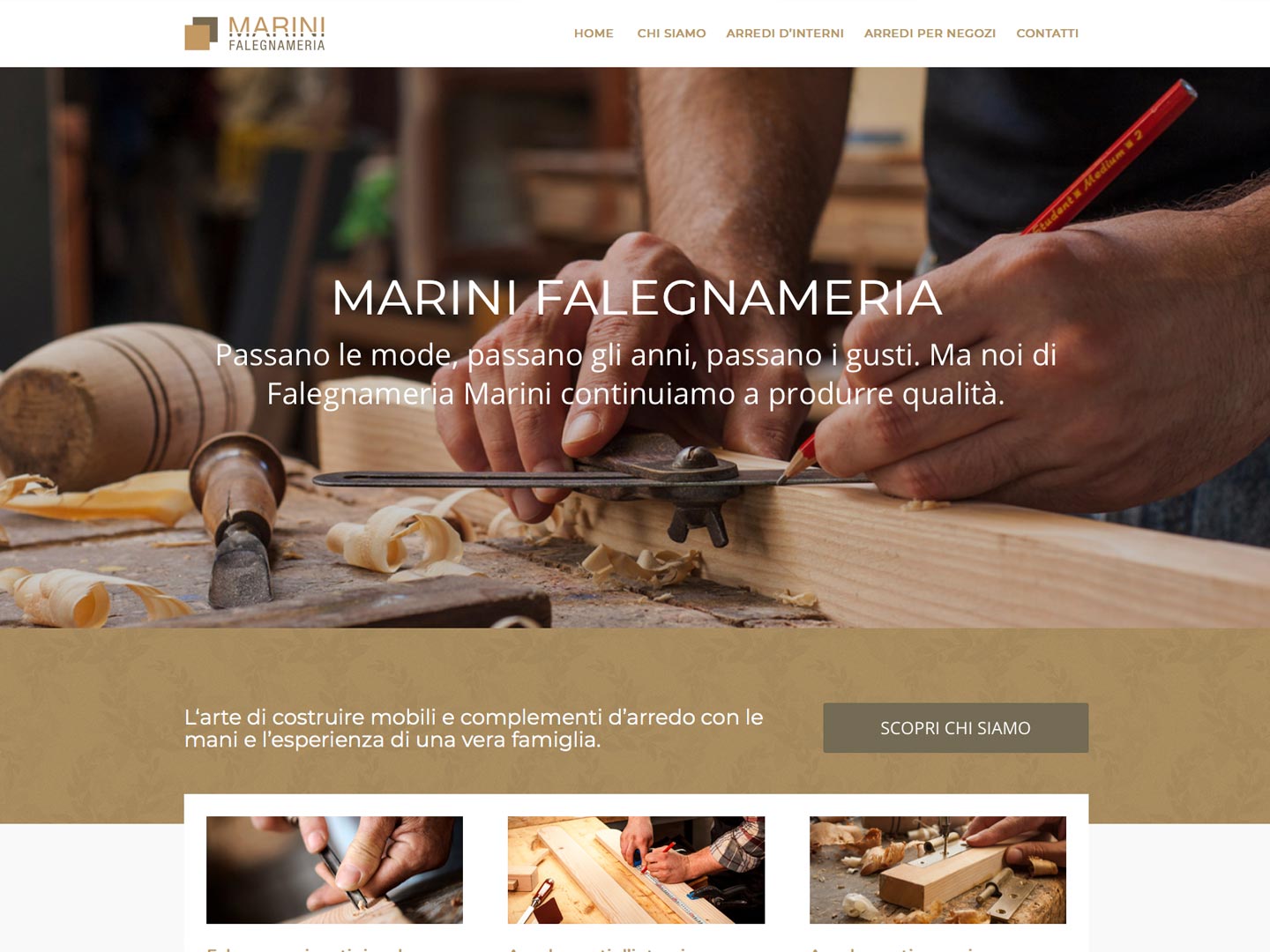Open the wood plank measuring thumbnail

coord(636,870)
